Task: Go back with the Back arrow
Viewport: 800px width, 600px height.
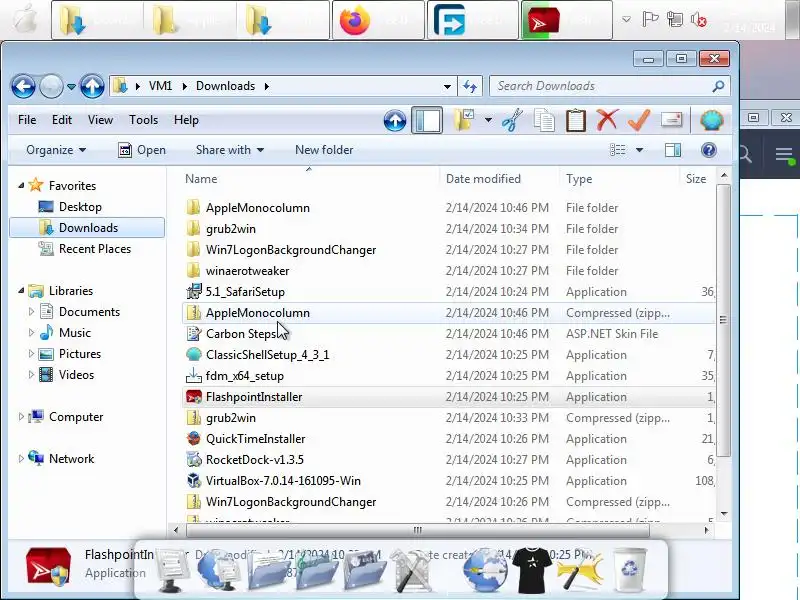Action: coord(23,86)
